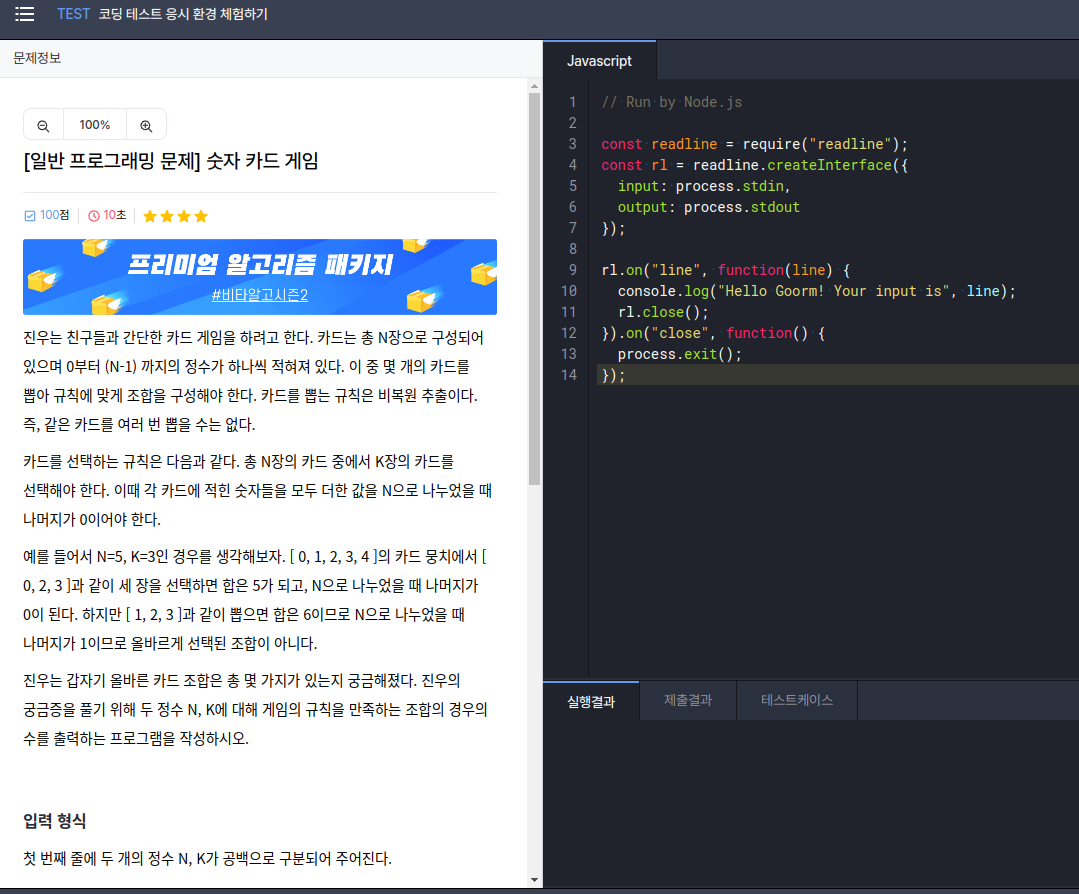Click the last code line '});' on line 14
This screenshot has height=894, width=1079.
613,375
